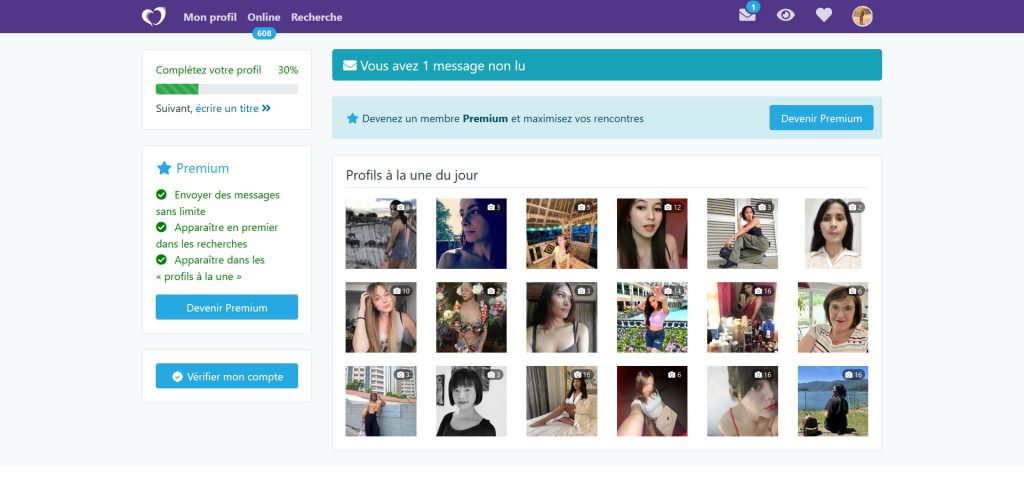1024x486 pixels.
Task: Open the long blonde hair profile thumbnail
Action: click(381, 317)
